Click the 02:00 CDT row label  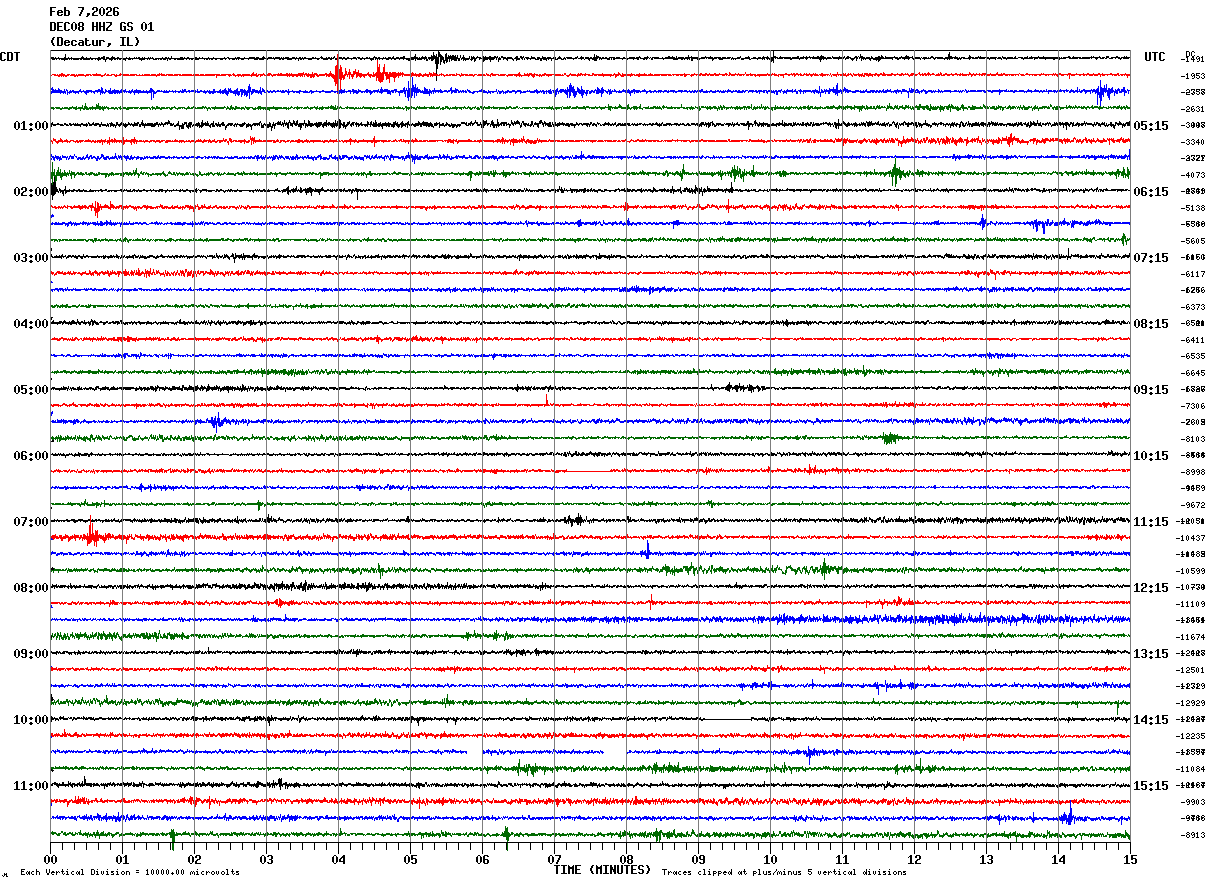31,192
